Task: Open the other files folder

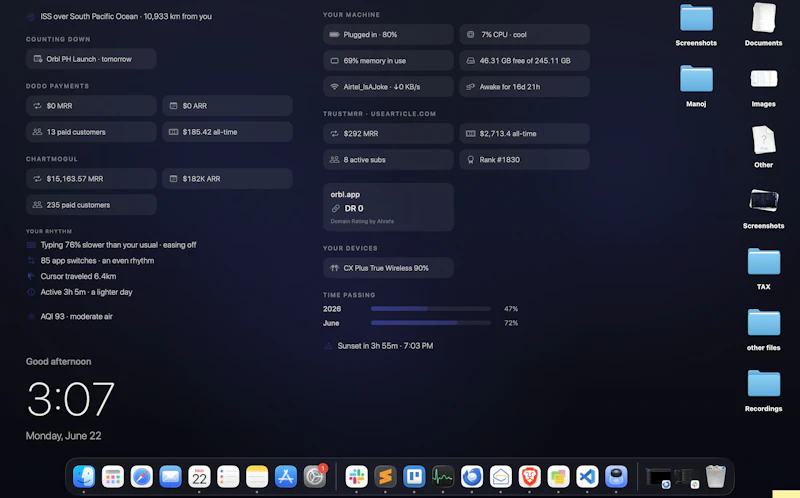Action: 763,329
